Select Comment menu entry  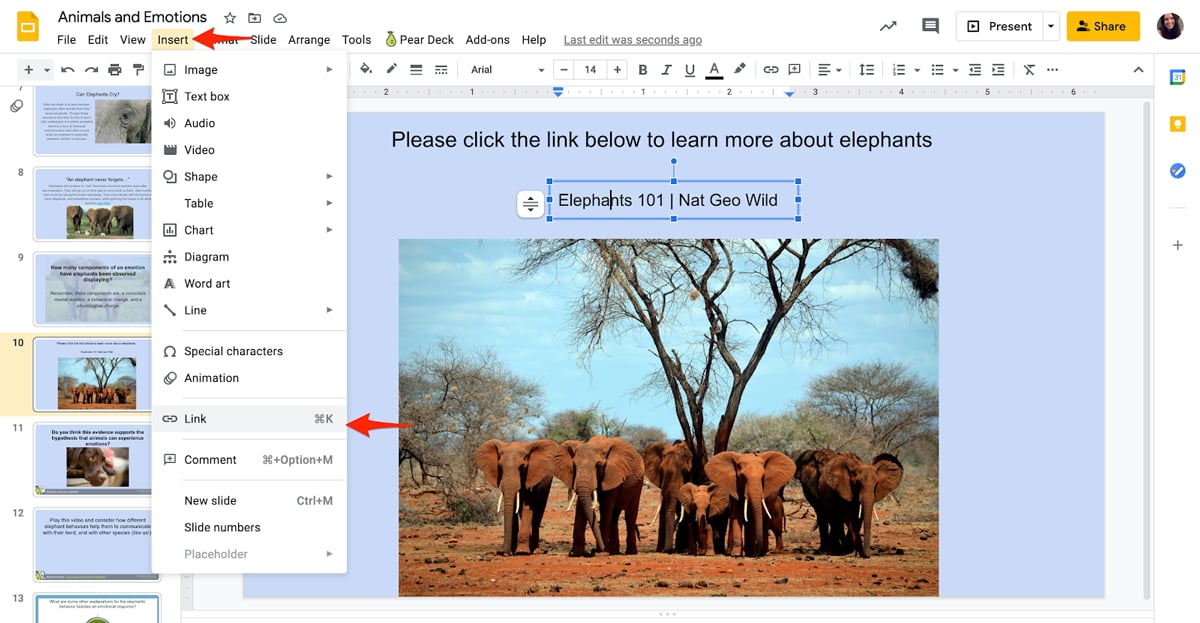click(248, 460)
